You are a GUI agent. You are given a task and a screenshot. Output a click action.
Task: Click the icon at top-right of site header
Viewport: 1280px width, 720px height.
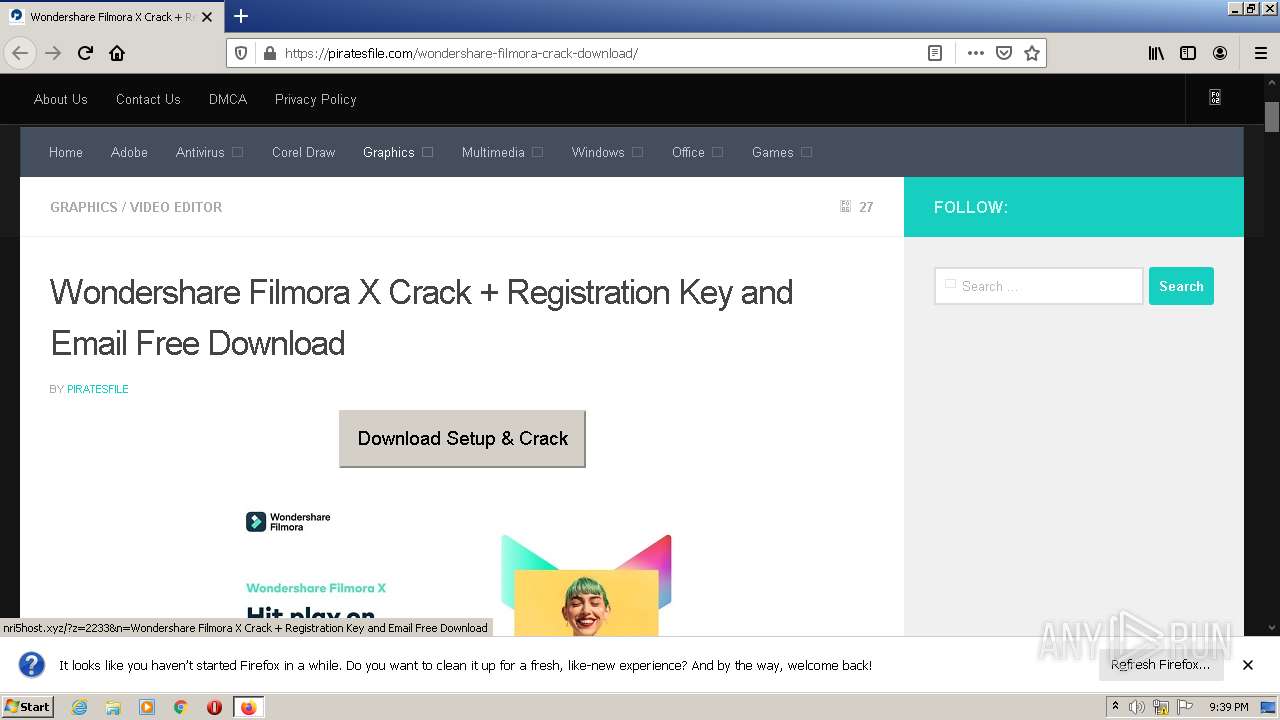(x=1215, y=98)
